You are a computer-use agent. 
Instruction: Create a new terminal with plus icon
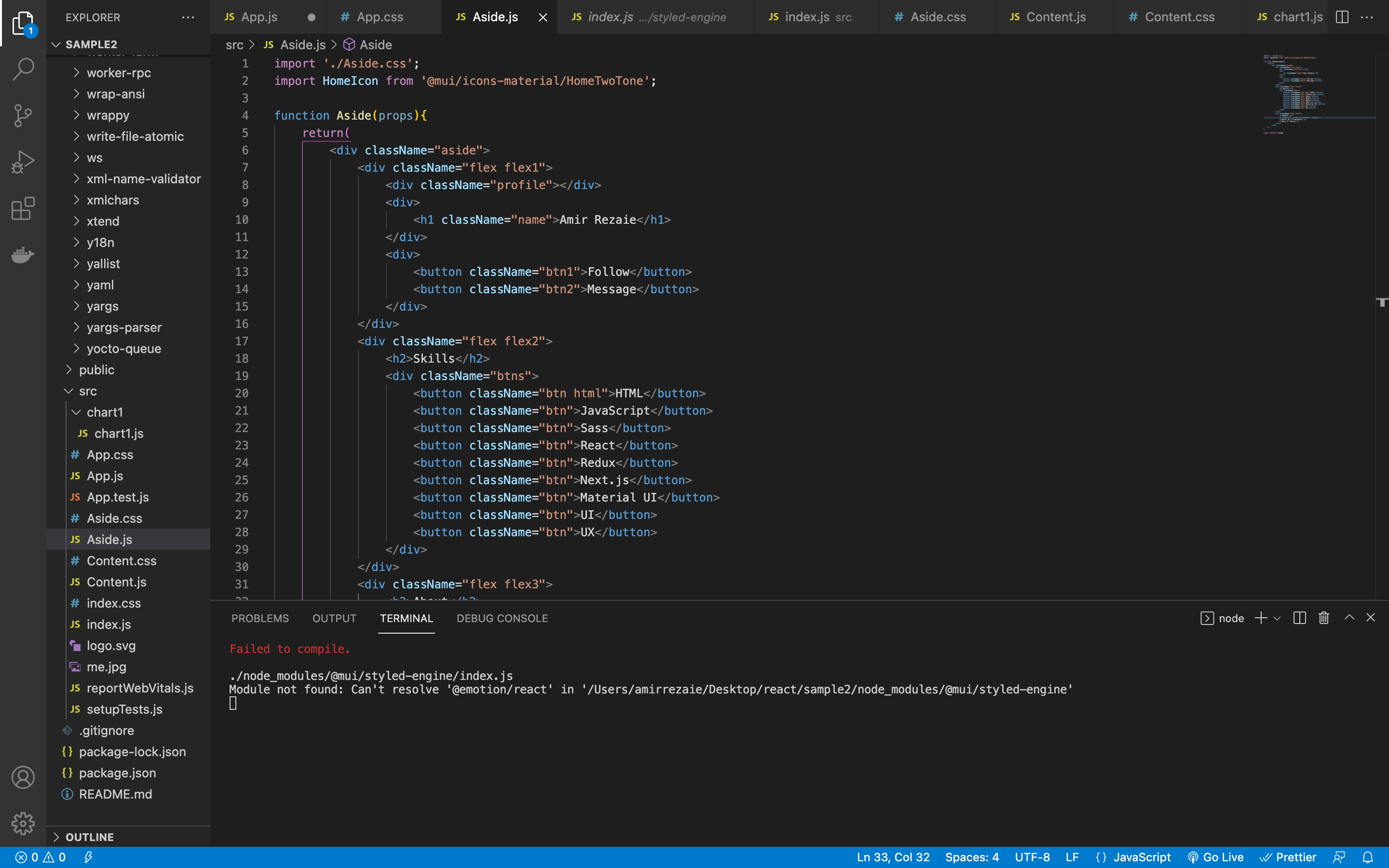click(x=1261, y=618)
